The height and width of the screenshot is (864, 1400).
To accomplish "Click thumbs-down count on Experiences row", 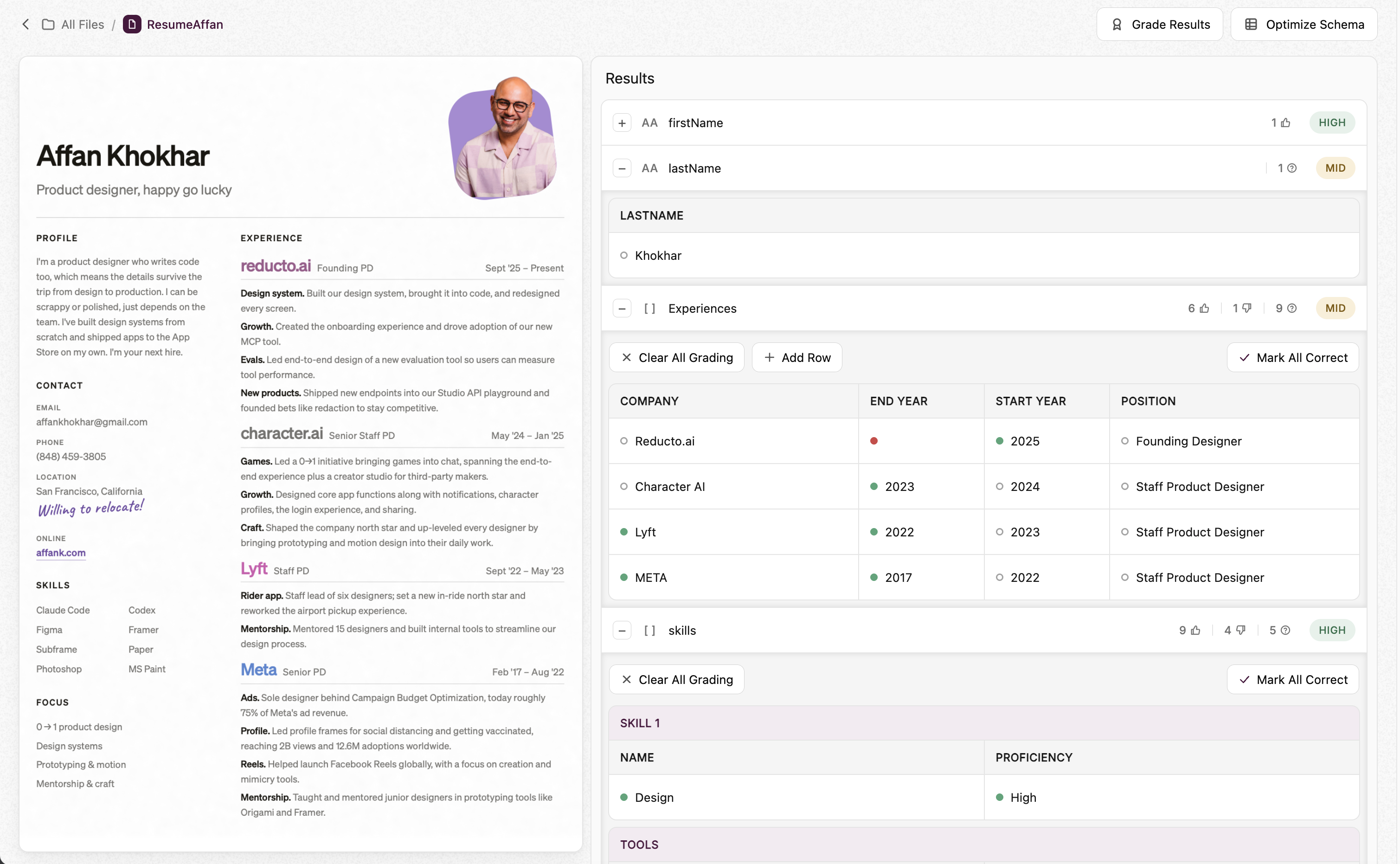I will [x=1242, y=308].
